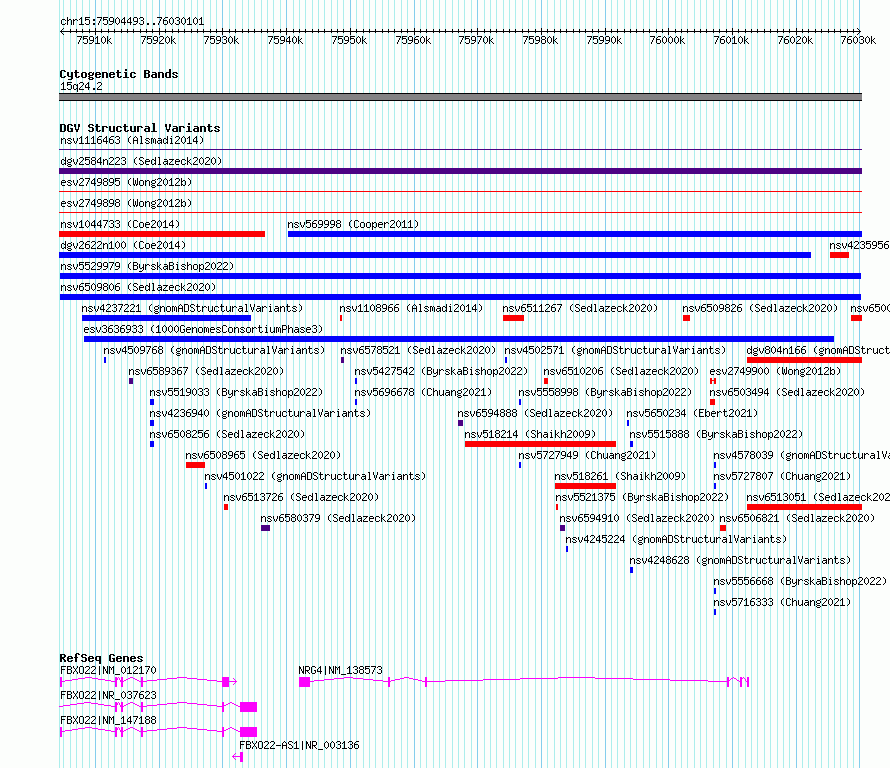
Task: Click the nsv4236940 gnomAD variant label
Action: click(260, 413)
